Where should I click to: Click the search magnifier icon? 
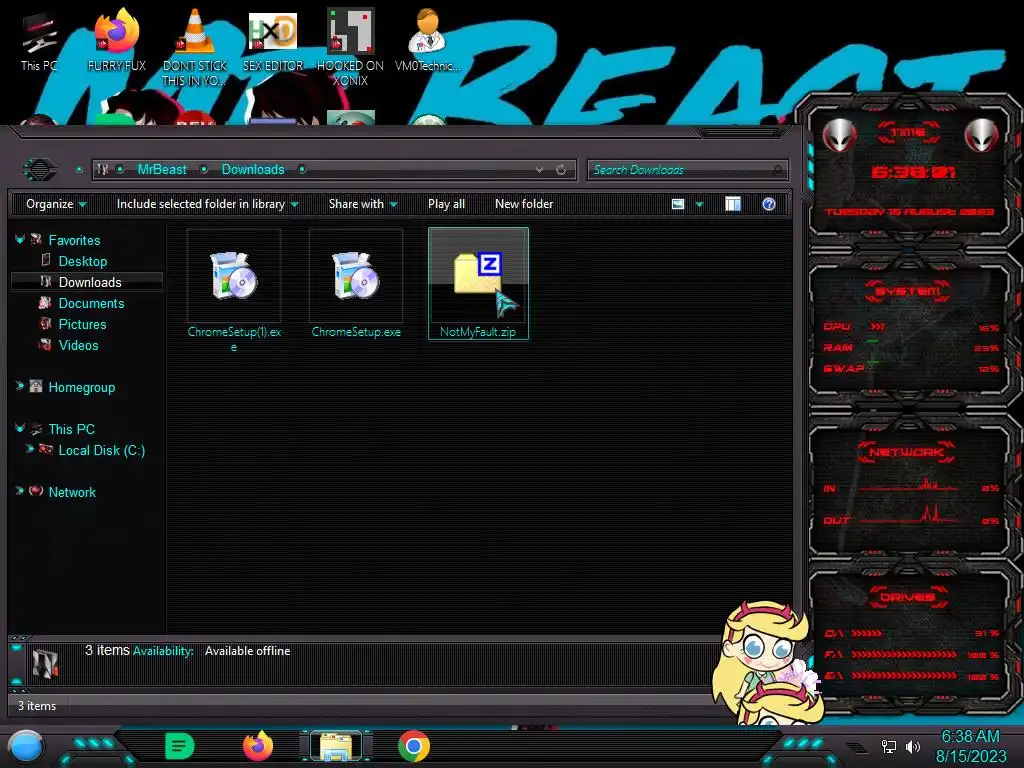(777, 170)
